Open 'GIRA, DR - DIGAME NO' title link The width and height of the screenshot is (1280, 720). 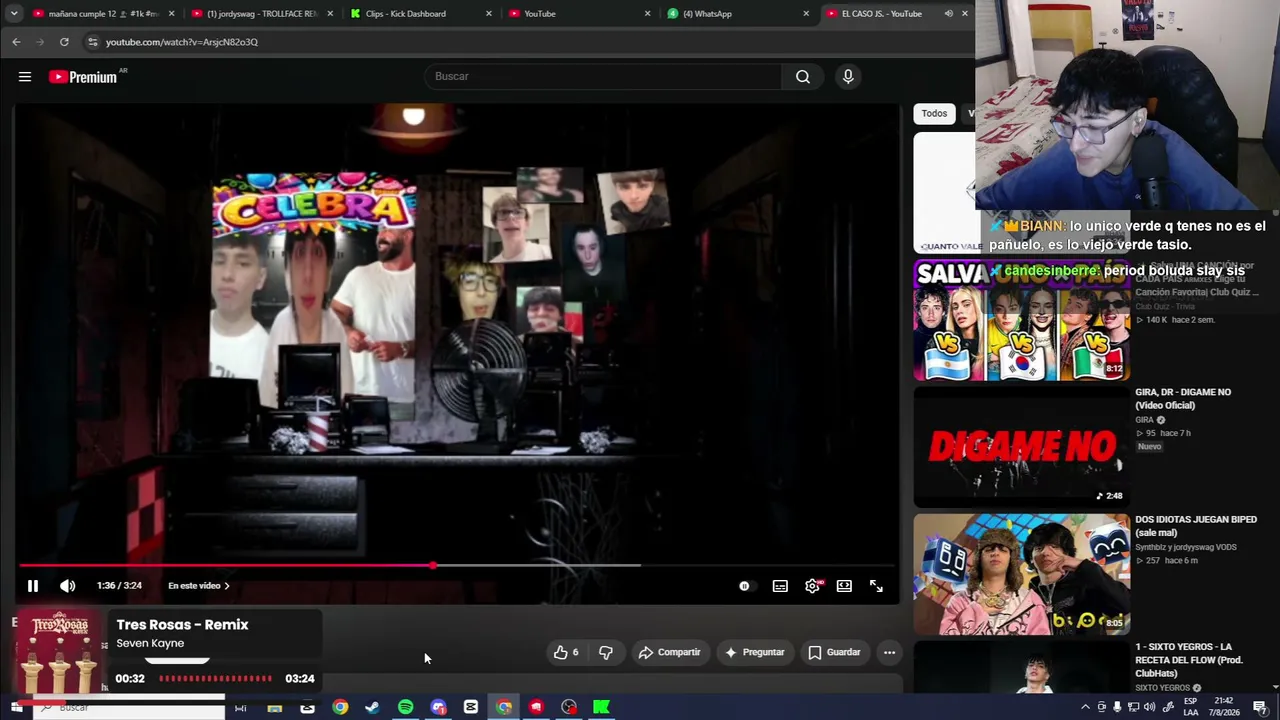pyautogui.click(x=1183, y=398)
